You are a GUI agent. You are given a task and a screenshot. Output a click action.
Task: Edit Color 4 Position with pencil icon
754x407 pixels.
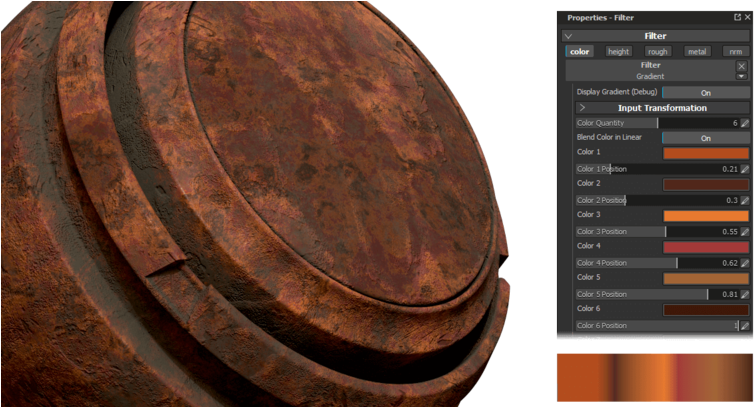pyautogui.click(x=745, y=263)
